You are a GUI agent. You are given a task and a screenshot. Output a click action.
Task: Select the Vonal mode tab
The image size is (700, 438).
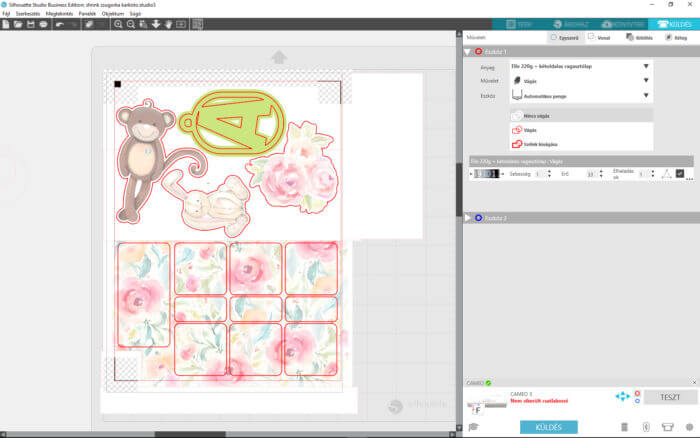click(x=599, y=38)
